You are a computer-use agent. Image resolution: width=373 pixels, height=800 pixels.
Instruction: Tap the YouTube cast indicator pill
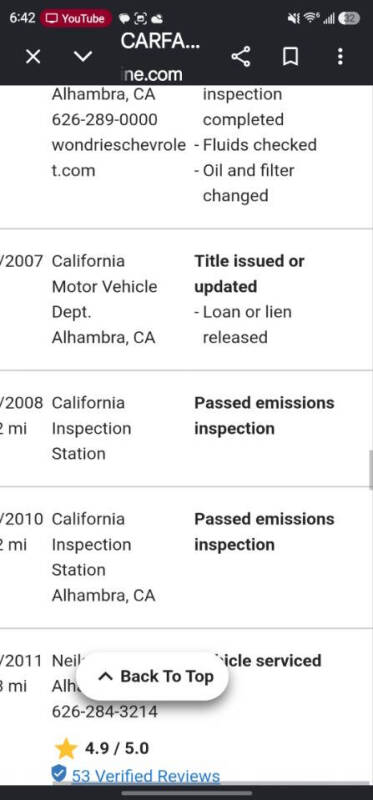76,18
